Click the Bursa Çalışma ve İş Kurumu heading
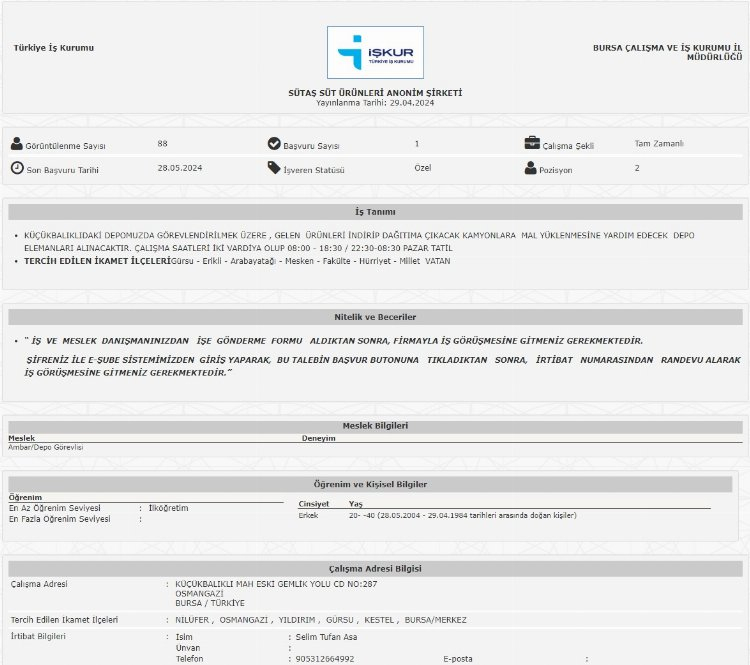This screenshot has height=665, width=750. click(667, 52)
